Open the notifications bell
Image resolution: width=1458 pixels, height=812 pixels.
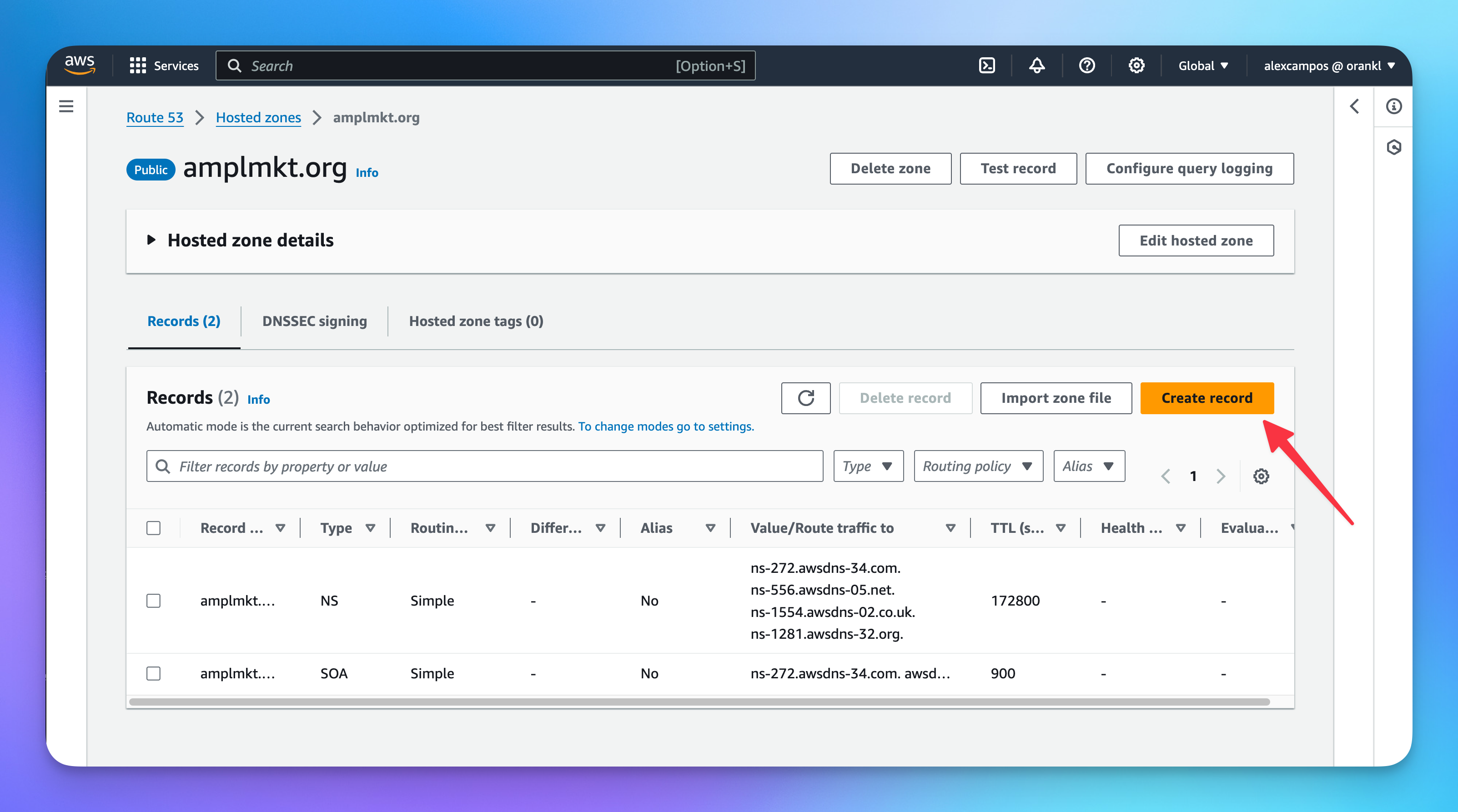click(x=1036, y=65)
